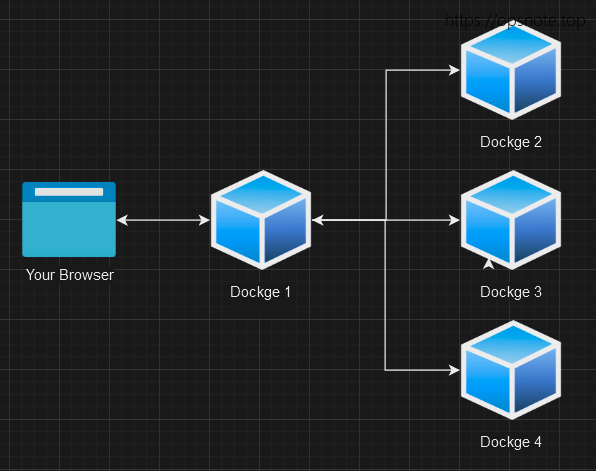The width and height of the screenshot is (596, 471).
Task: Select the connector line going up to Dockge 2
Action: [x=386, y=144]
